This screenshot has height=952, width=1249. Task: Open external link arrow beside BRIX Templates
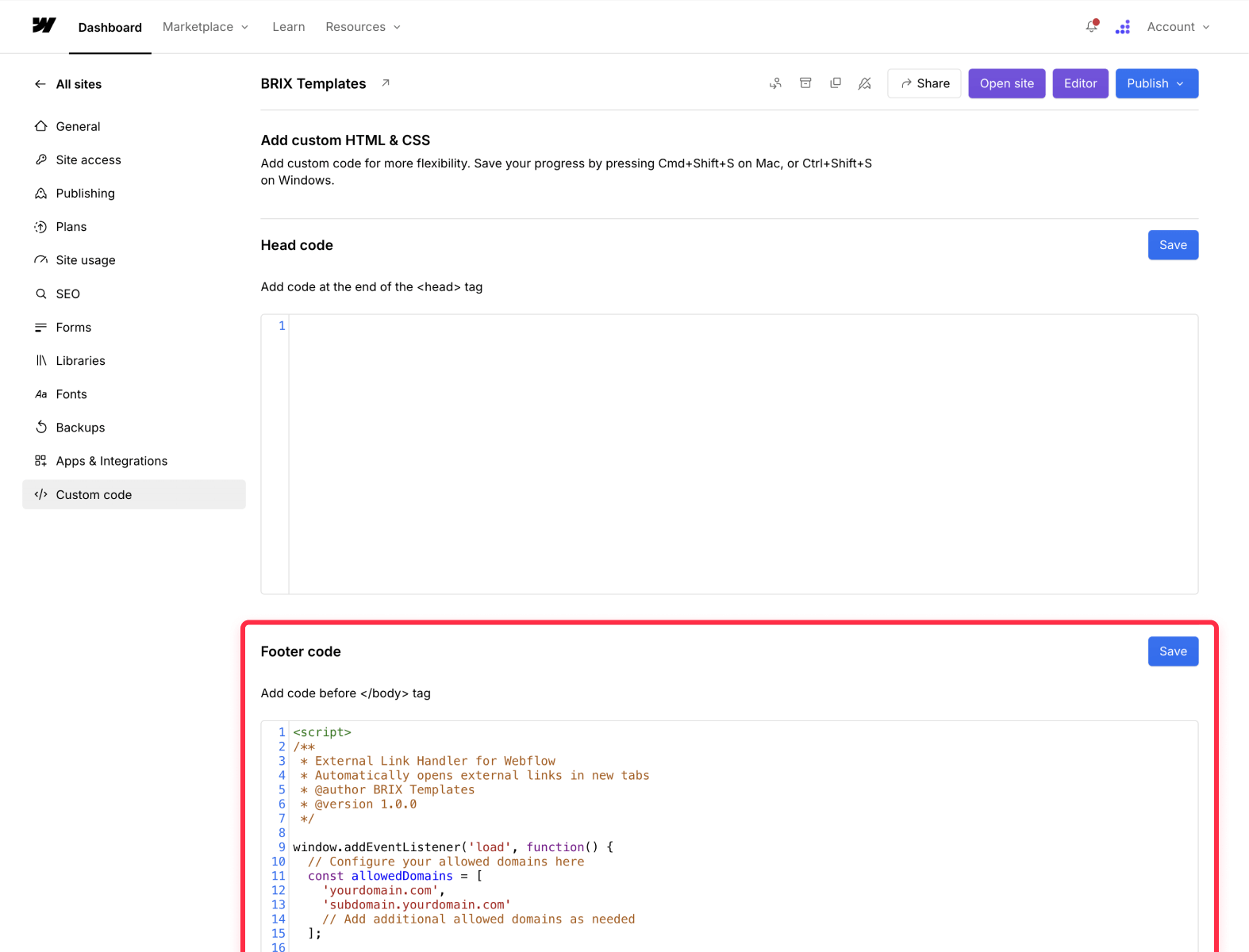[386, 83]
